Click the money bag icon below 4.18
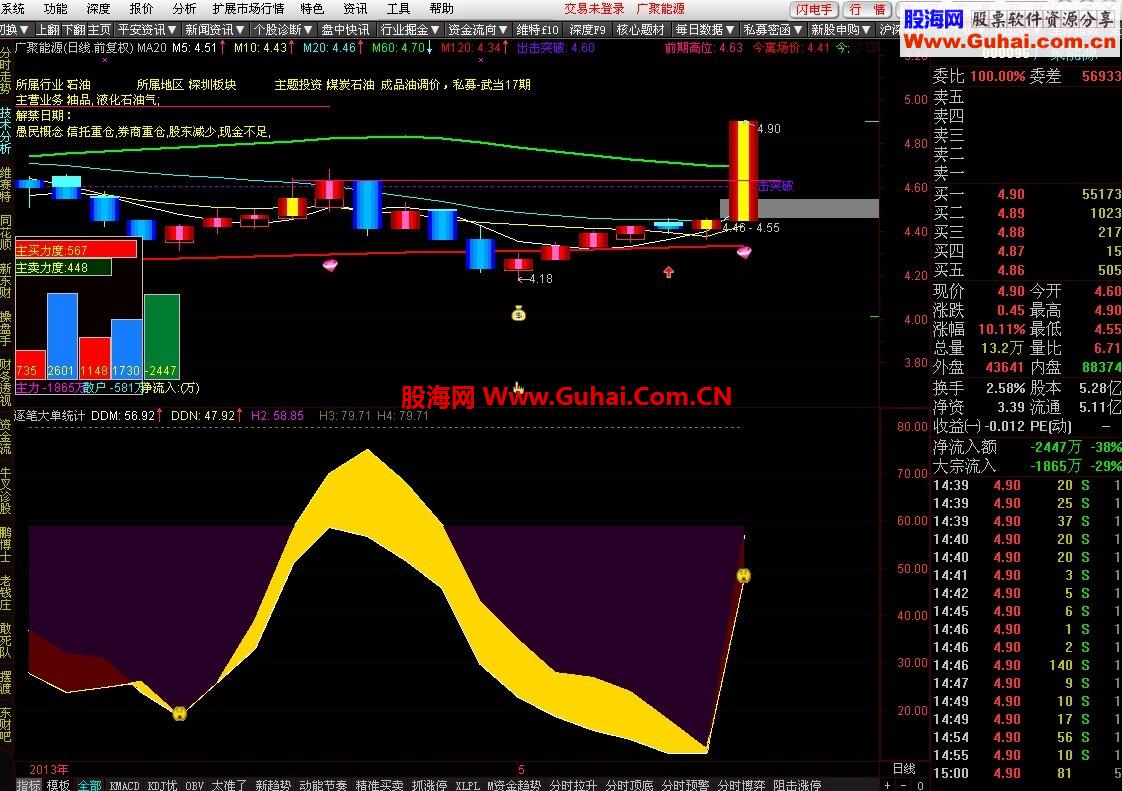This screenshot has width=1122, height=791. click(x=519, y=313)
